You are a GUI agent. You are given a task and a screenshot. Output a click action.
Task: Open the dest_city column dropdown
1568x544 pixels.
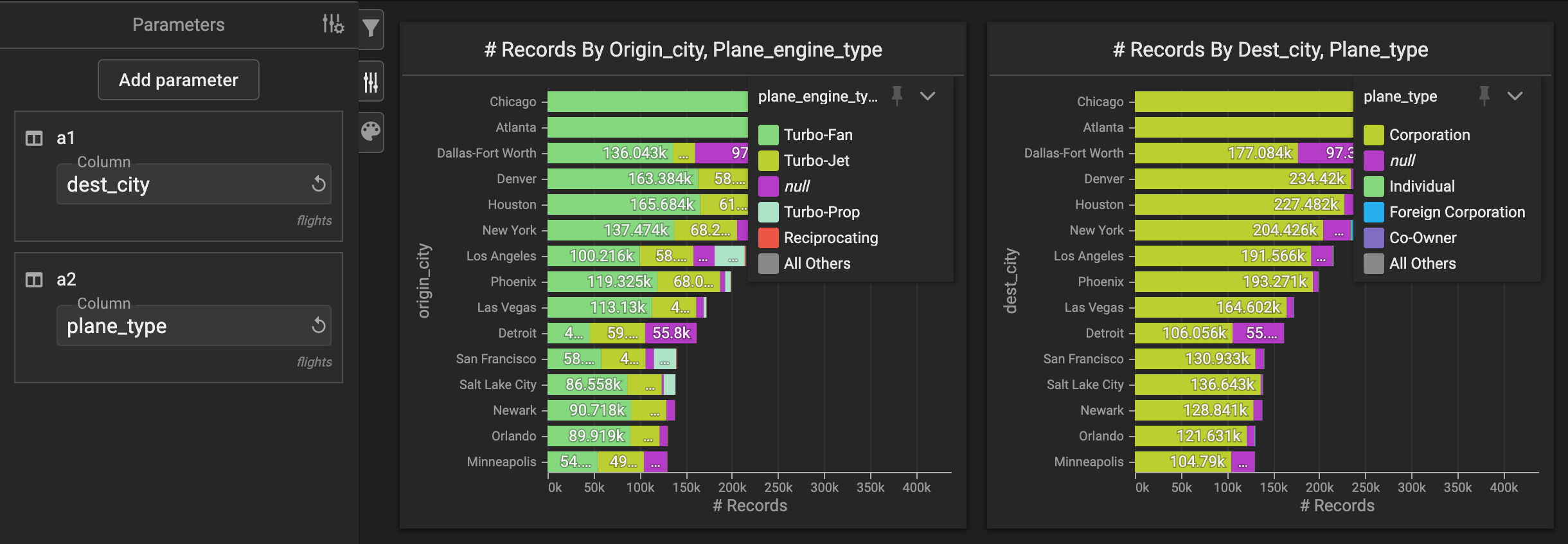pyautogui.click(x=183, y=185)
